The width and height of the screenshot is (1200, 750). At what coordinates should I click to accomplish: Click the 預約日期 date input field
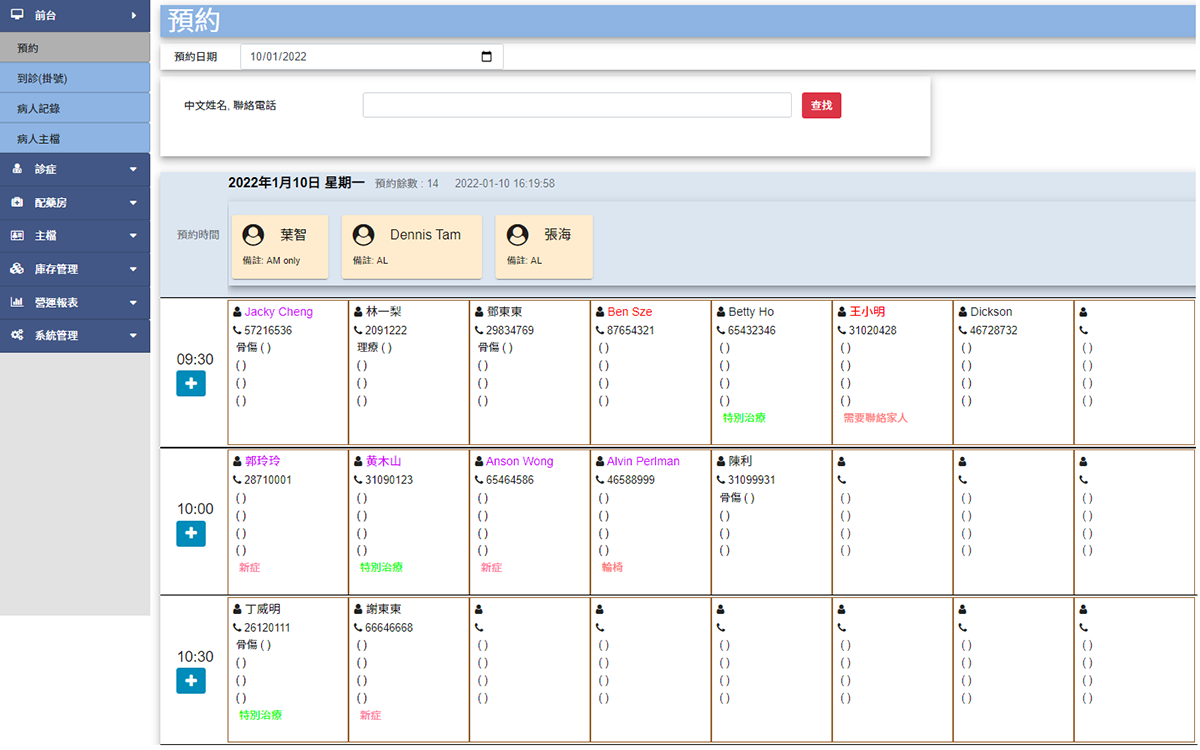(x=372, y=57)
